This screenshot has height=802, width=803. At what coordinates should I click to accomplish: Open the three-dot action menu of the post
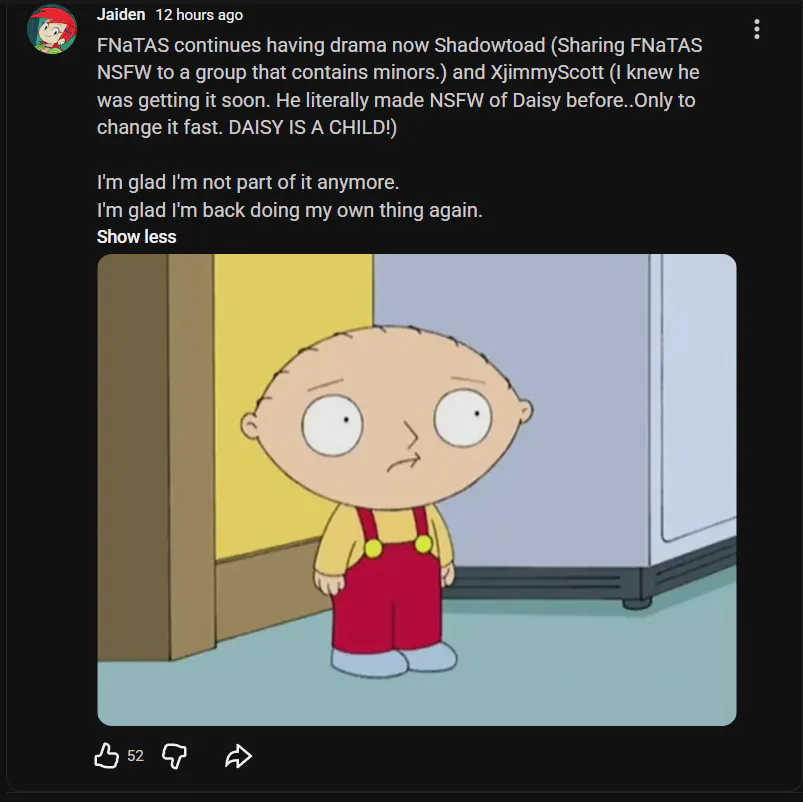point(756,29)
